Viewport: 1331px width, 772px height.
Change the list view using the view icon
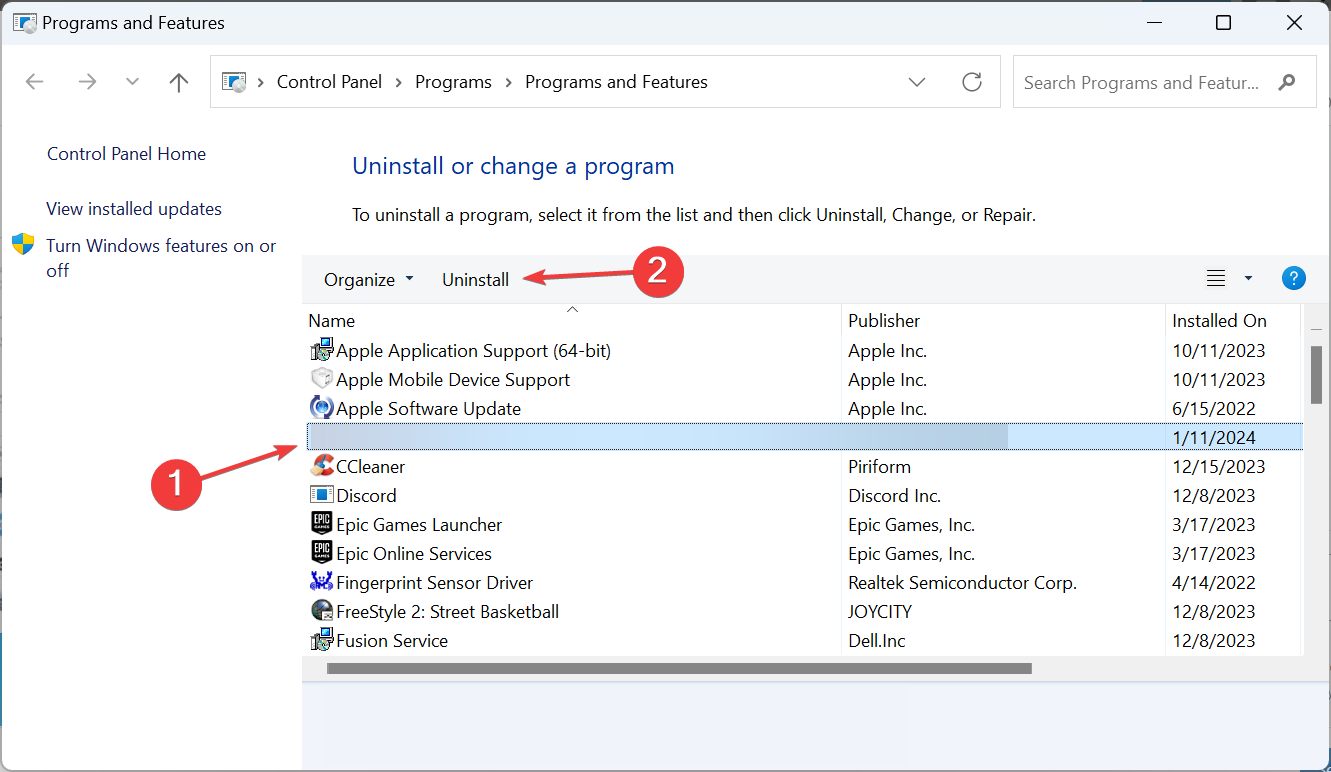tap(1214, 278)
